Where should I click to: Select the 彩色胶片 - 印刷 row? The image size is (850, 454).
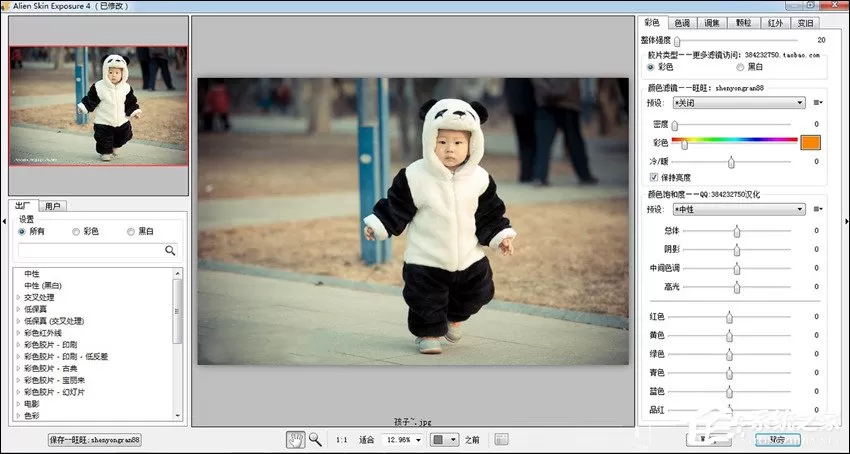tap(50, 344)
